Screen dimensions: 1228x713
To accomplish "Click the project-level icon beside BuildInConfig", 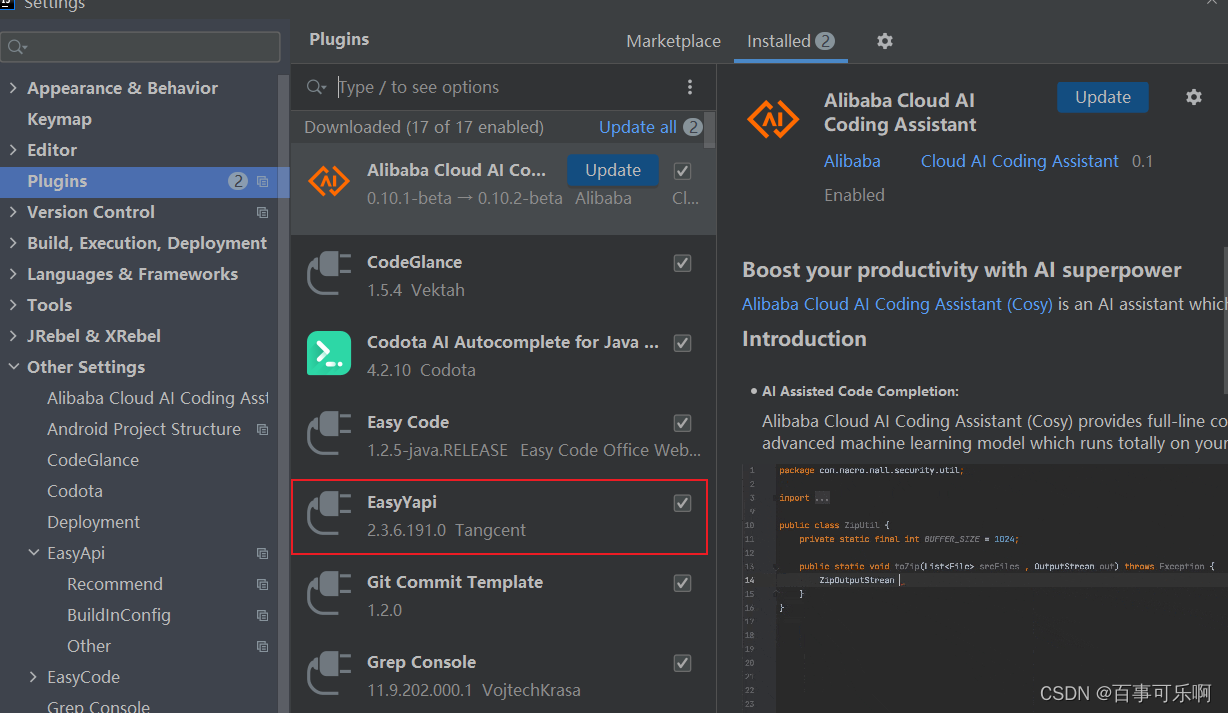I will click(x=262, y=616).
